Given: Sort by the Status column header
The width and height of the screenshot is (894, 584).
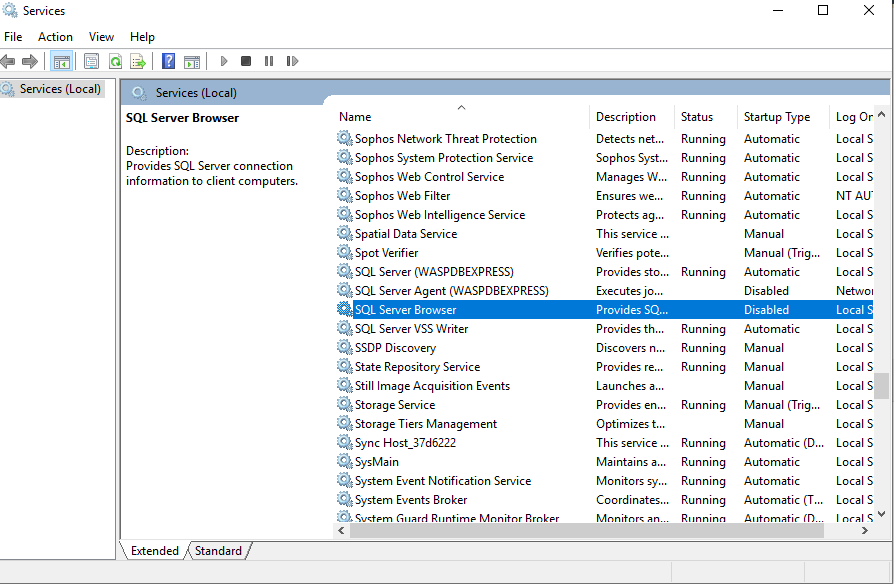Looking at the screenshot, I should coord(705,116).
